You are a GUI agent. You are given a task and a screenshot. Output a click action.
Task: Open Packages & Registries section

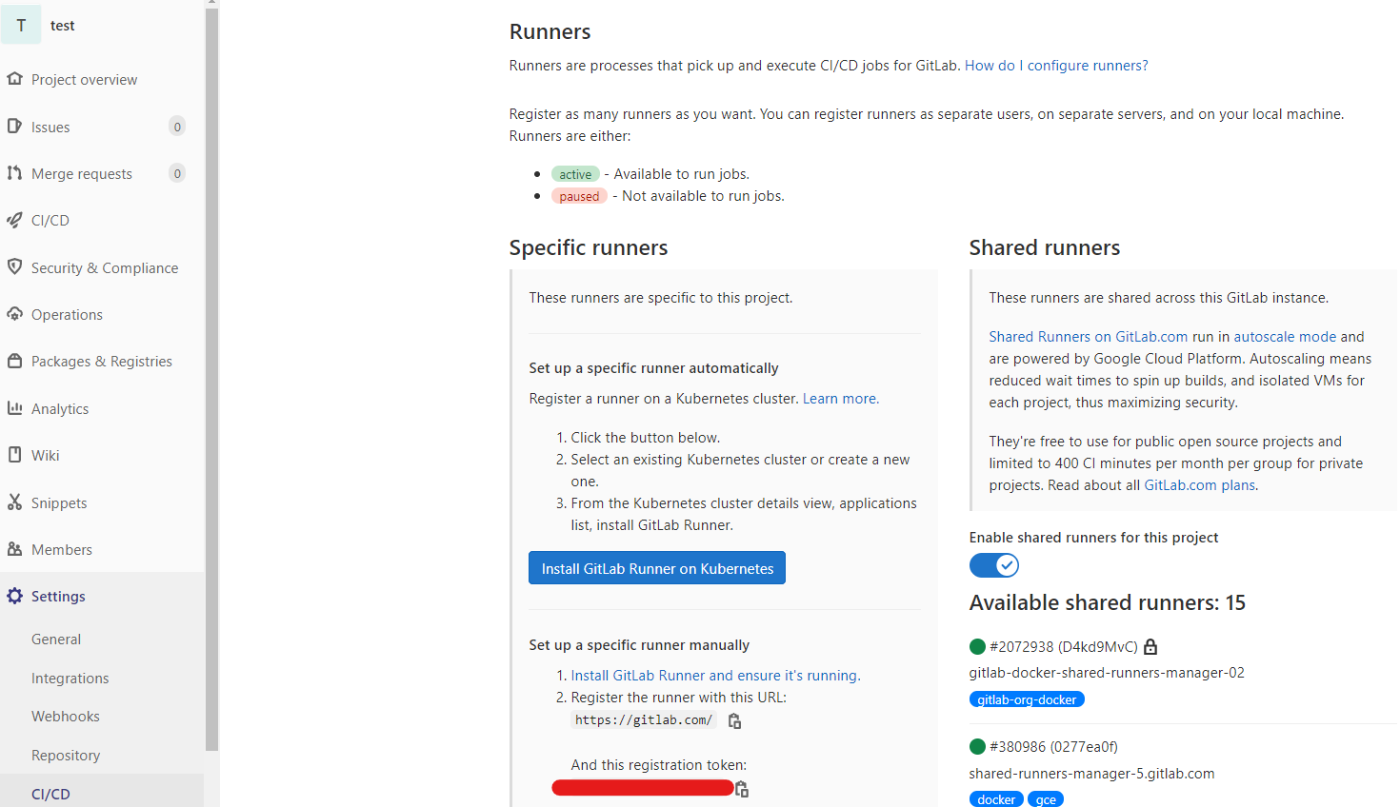pyautogui.click(x=101, y=362)
